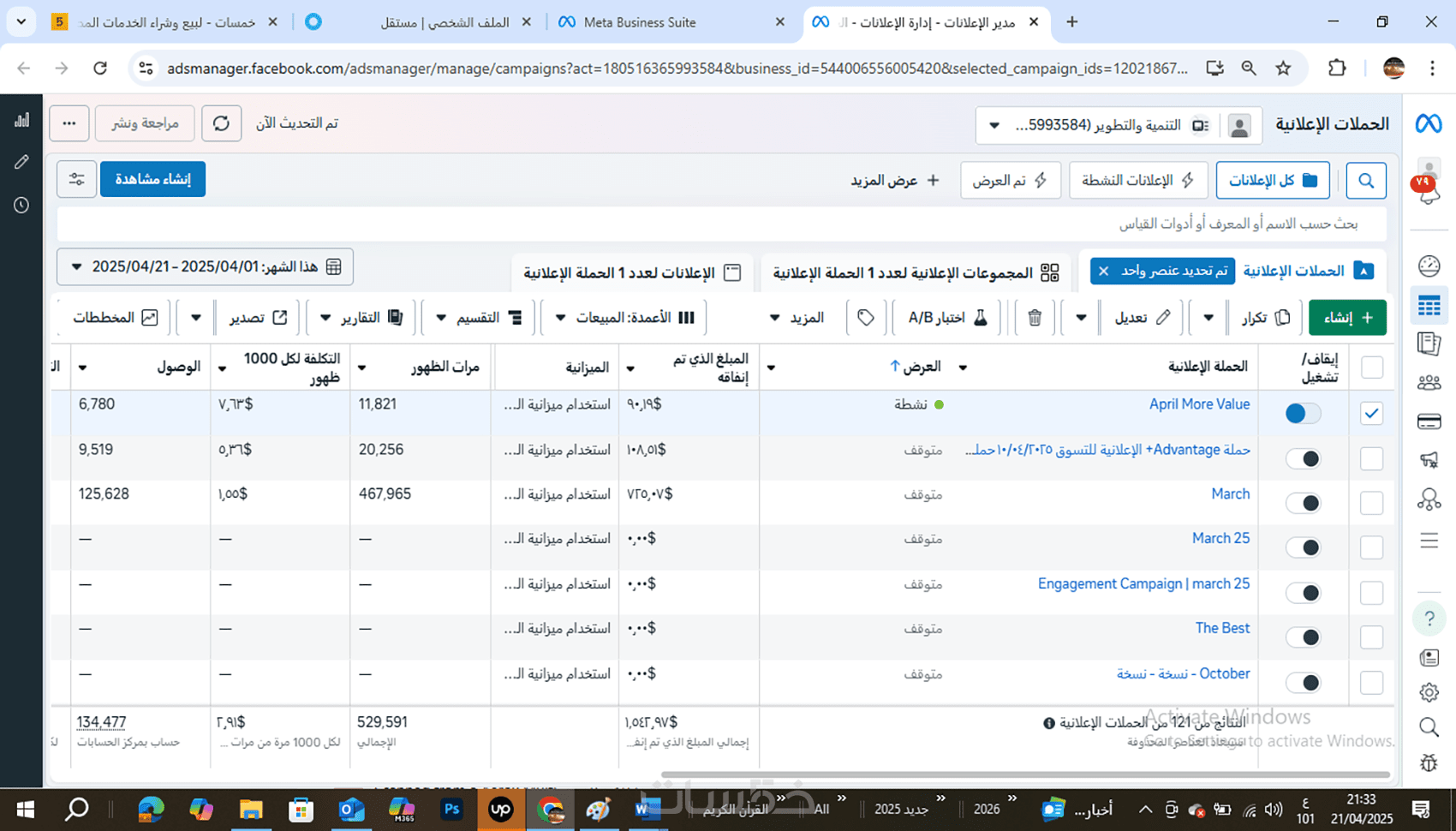
Task: Open the Columns: Sales dropdown
Action: [x=625, y=318]
